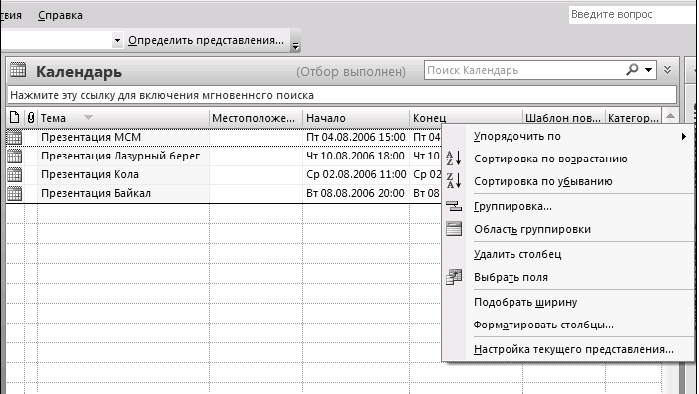Click Определить представления... button
The height and width of the screenshot is (394, 699).
[206, 40]
